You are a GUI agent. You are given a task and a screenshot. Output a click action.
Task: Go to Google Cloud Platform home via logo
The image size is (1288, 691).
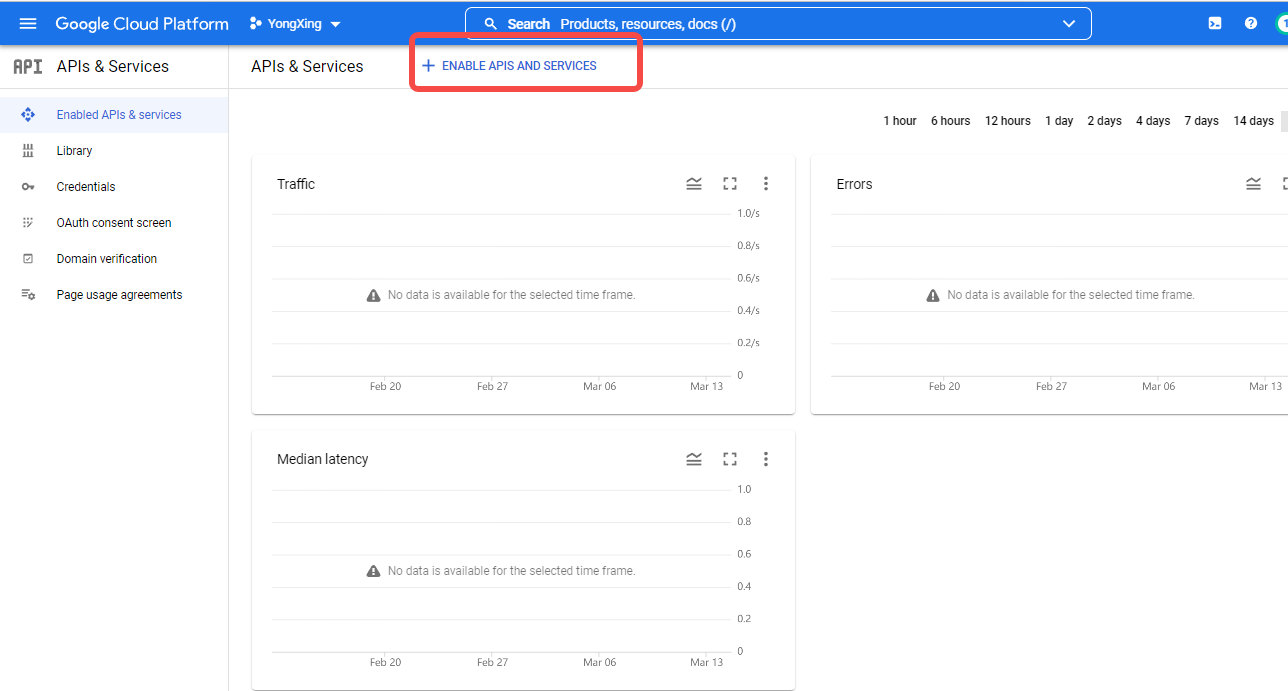142,24
